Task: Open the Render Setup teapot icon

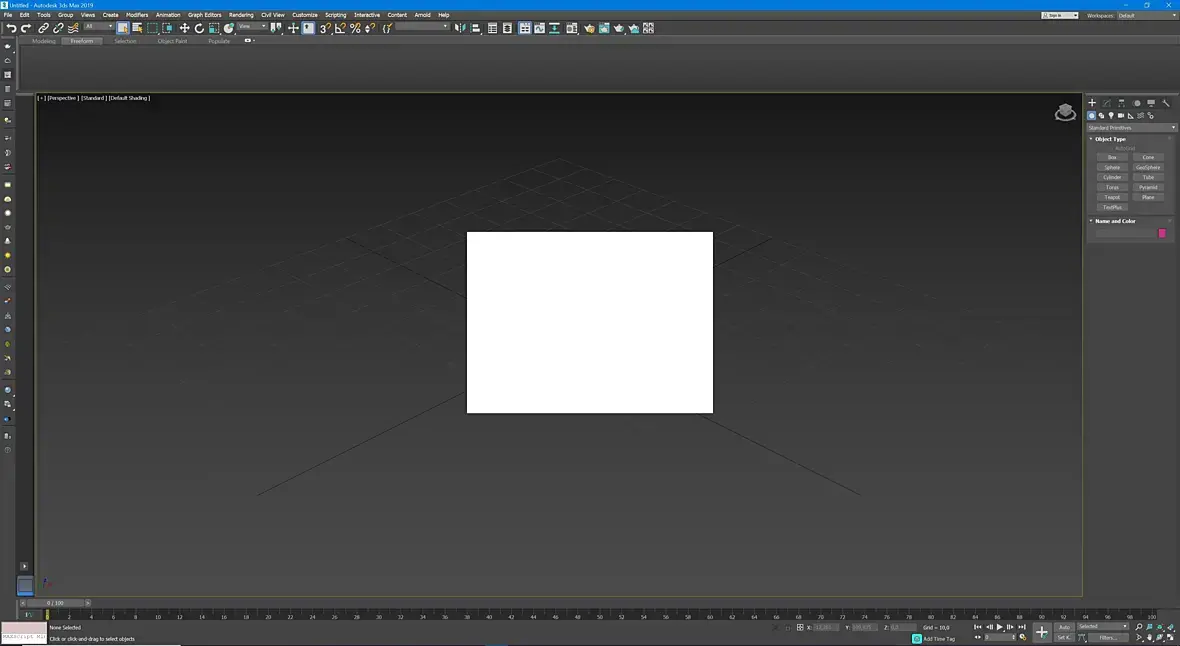Action: coord(589,28)
